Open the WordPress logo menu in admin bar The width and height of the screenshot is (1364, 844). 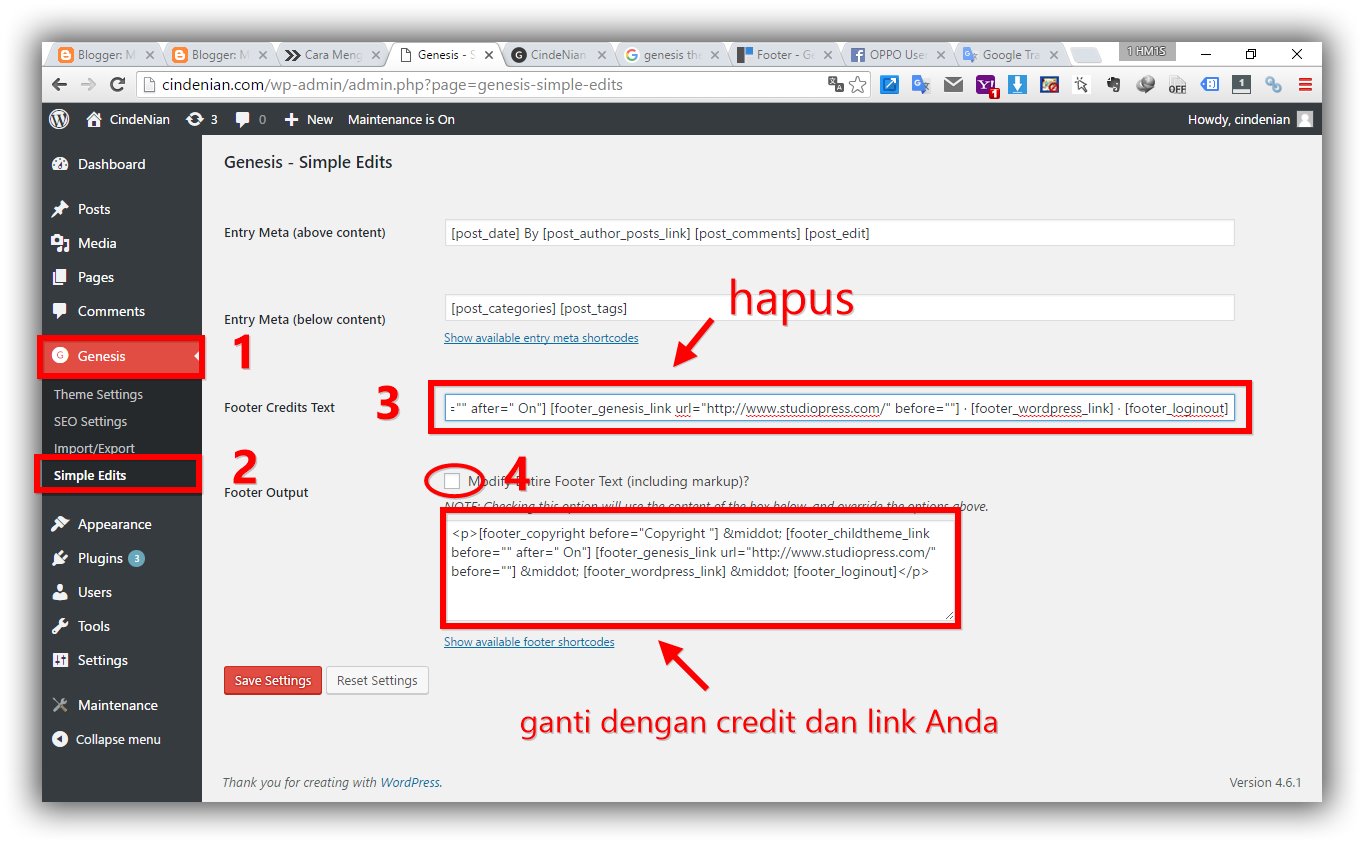pyautogui.click(x=60, y=119)
